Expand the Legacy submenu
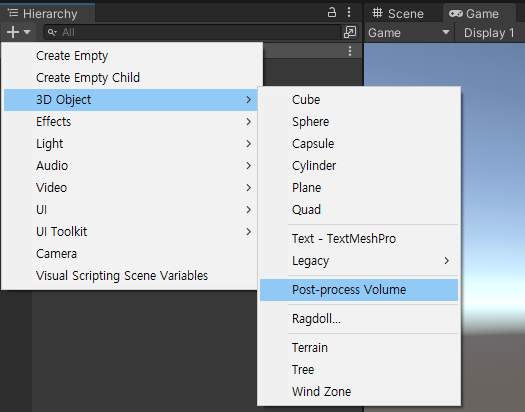Image resolution: width=525 pixels, height=412 pixels. [x=359, y=261]
